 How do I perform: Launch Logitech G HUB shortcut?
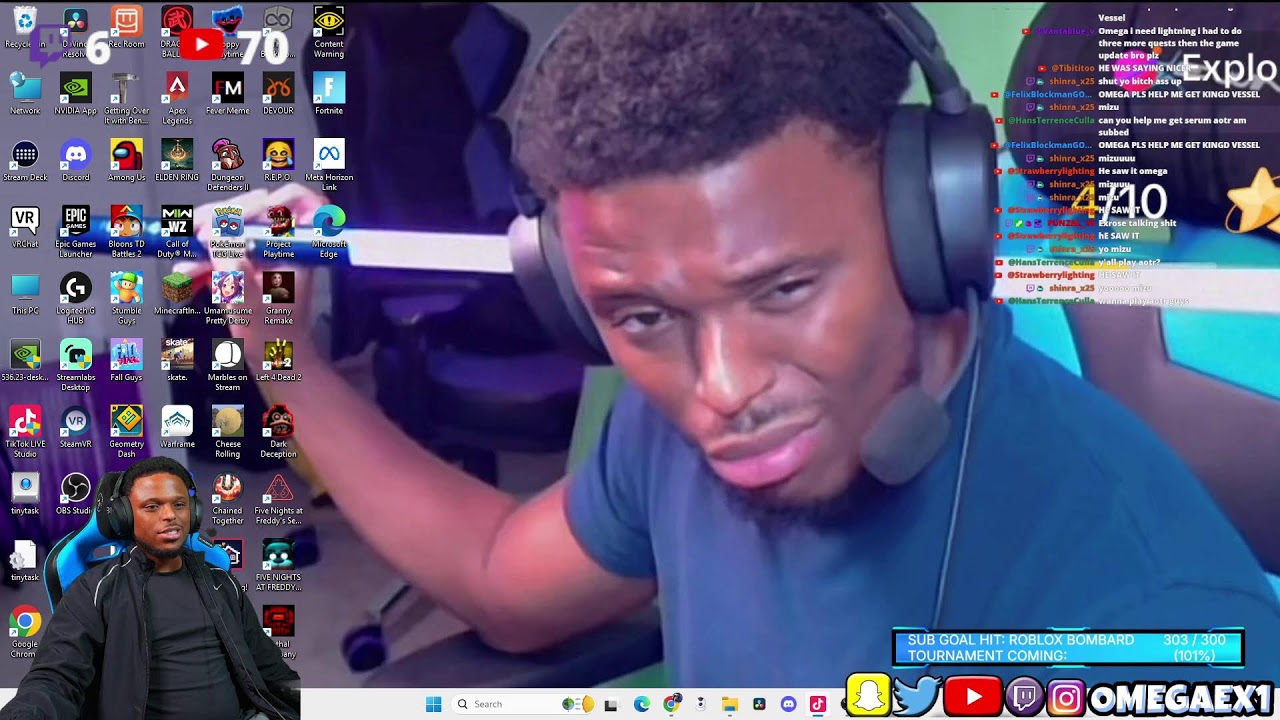76,299
